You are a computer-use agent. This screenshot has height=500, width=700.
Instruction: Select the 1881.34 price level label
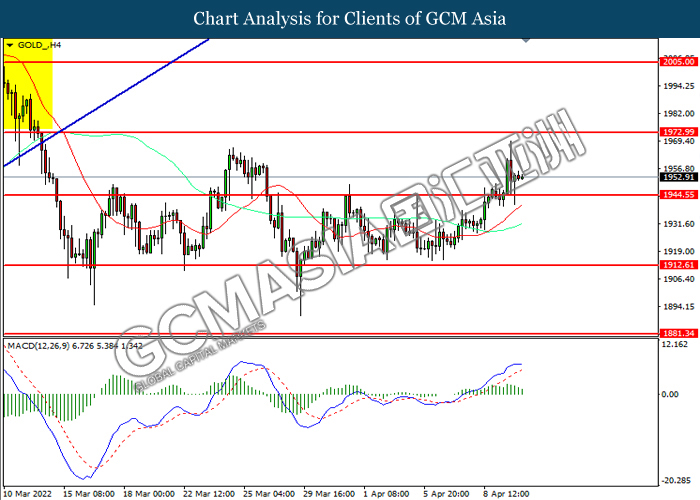(x=678, y=333)
